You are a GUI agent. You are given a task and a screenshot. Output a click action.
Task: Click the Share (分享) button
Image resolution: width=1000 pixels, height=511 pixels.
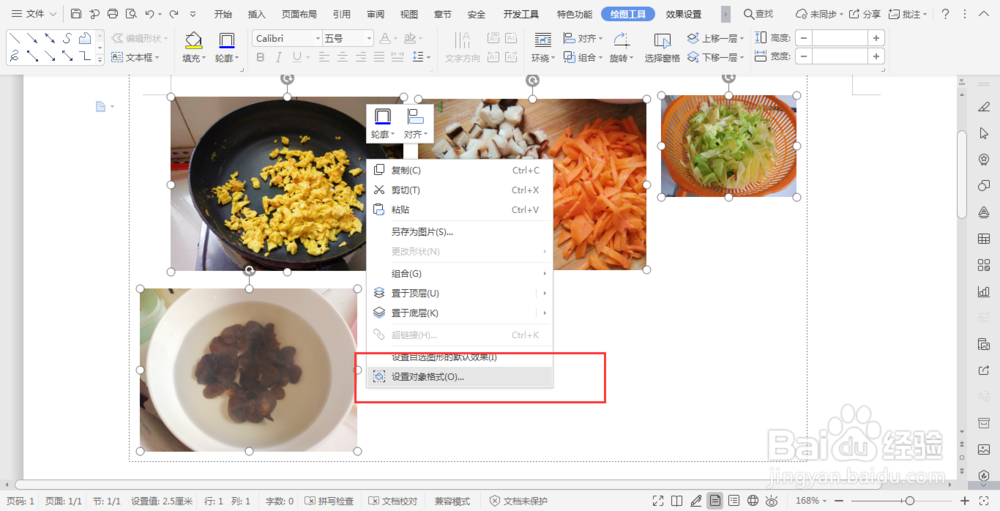pos(865,13)
